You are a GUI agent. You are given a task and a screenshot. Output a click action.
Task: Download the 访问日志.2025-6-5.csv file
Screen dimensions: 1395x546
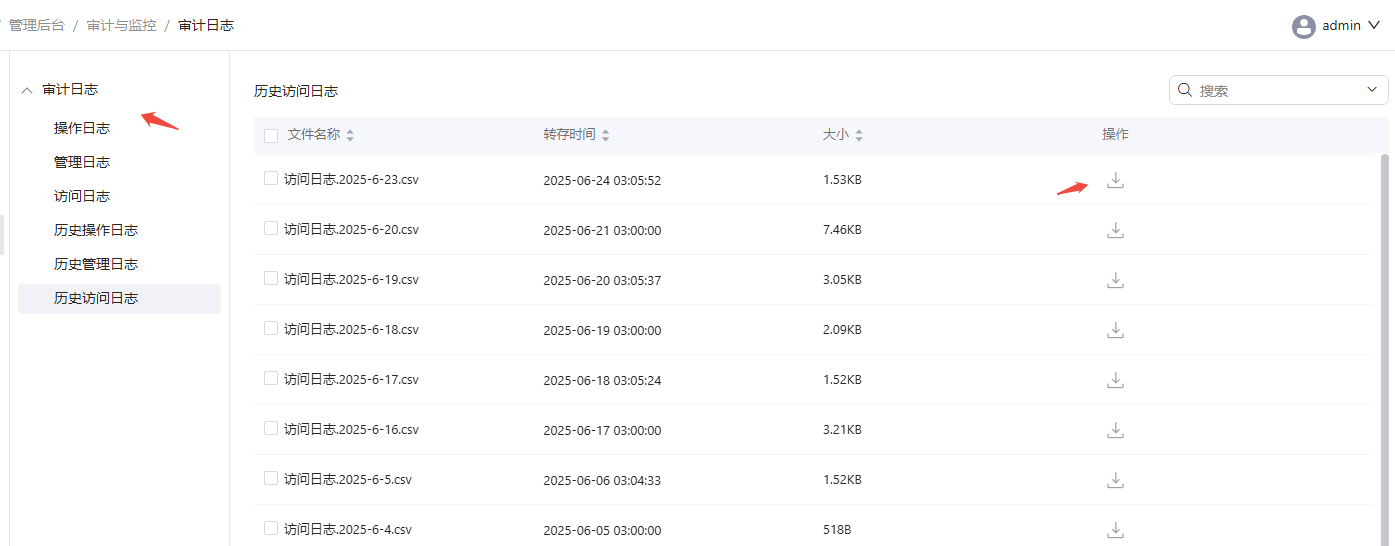(1116, 480)
